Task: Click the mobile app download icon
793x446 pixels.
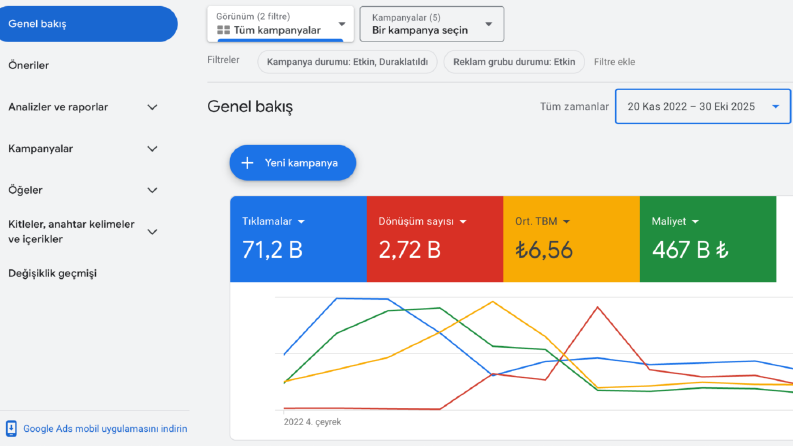Action: pyautogui.click(x=11, y=428)
